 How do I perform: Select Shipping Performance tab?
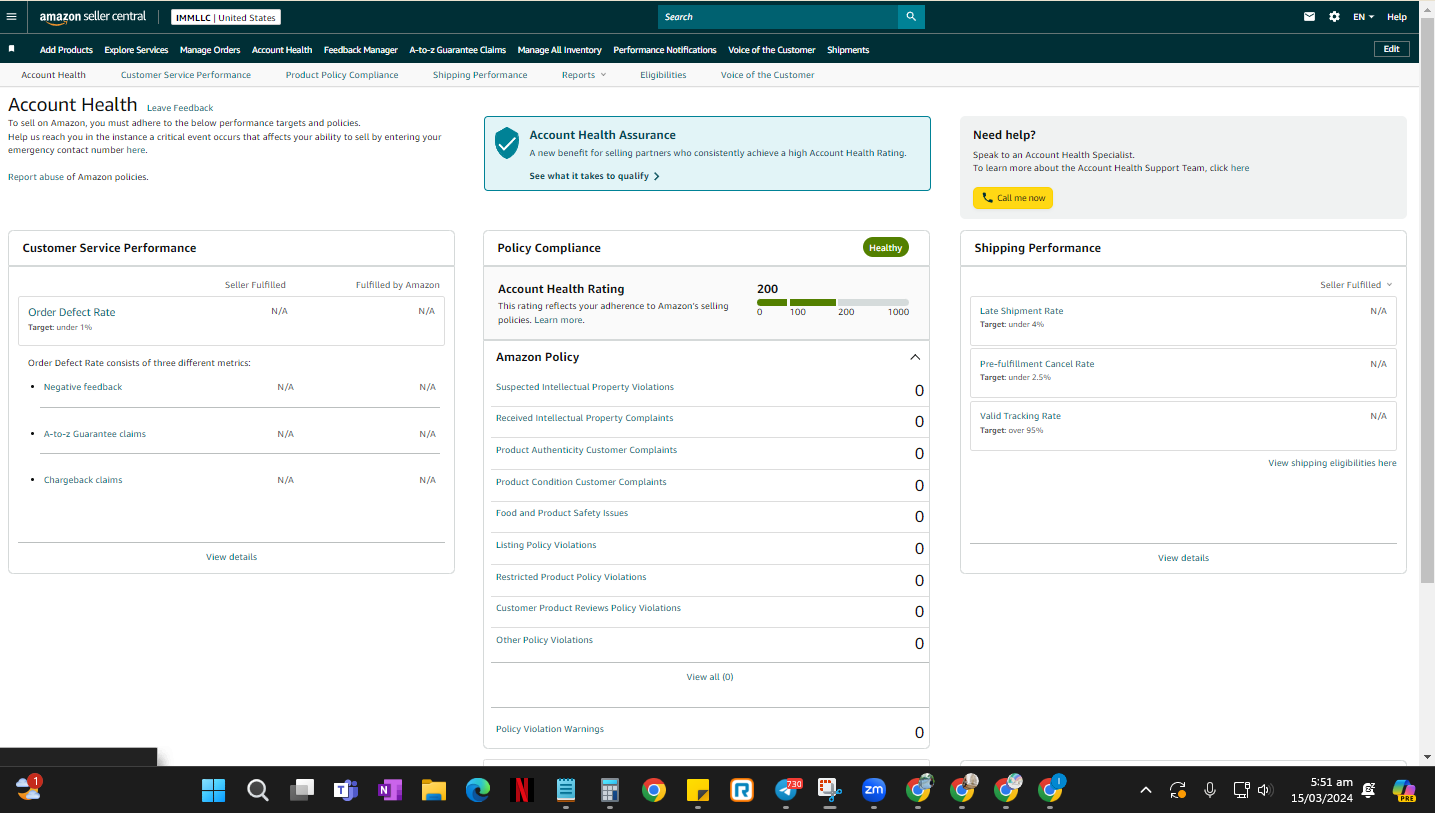point(480,75)
